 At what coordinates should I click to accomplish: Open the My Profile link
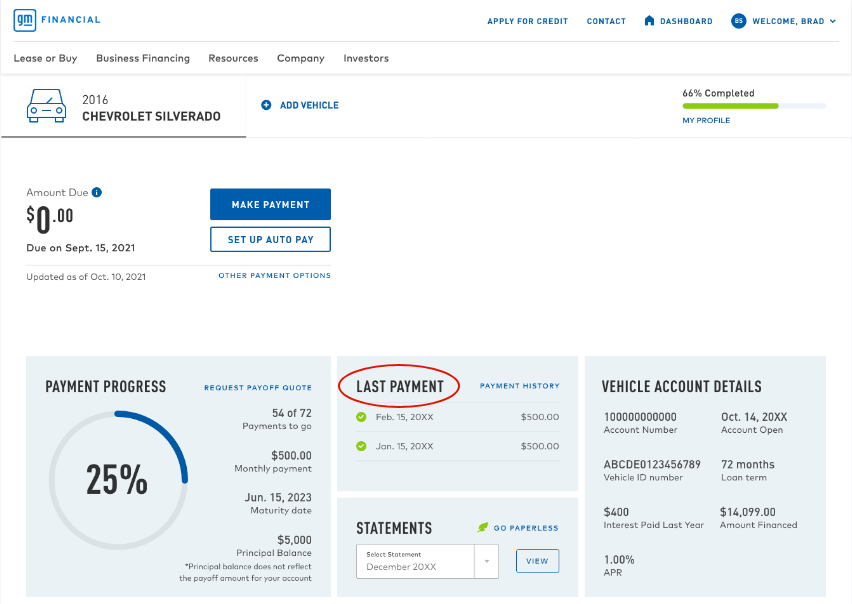click(x=706, y=121)
